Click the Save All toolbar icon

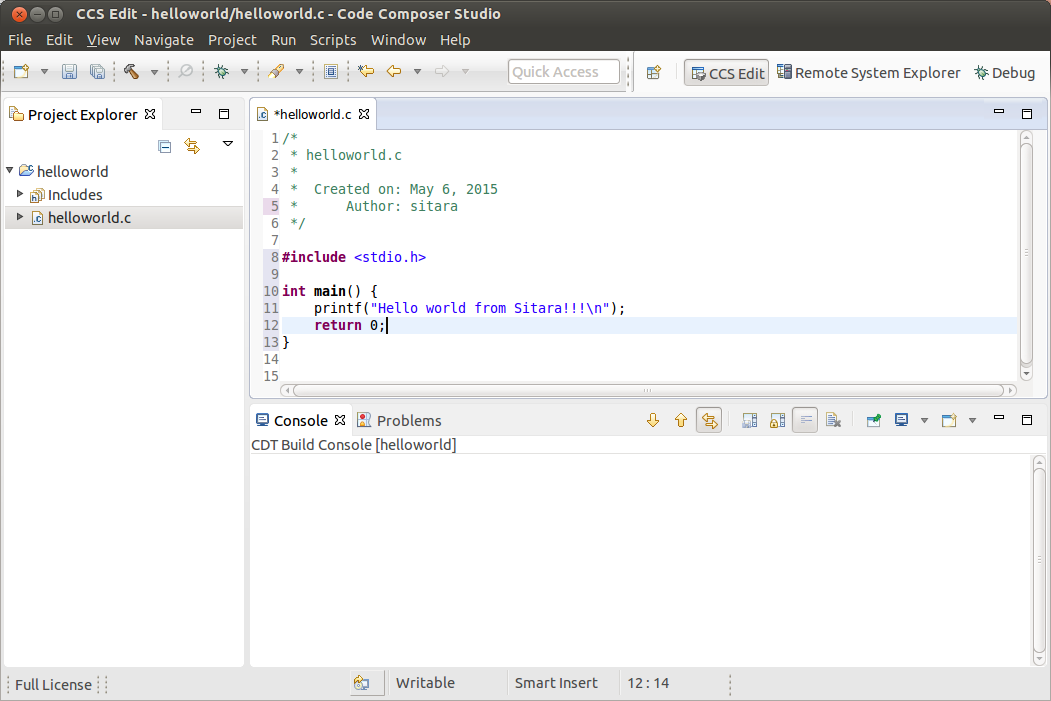(x=96, y=72)
